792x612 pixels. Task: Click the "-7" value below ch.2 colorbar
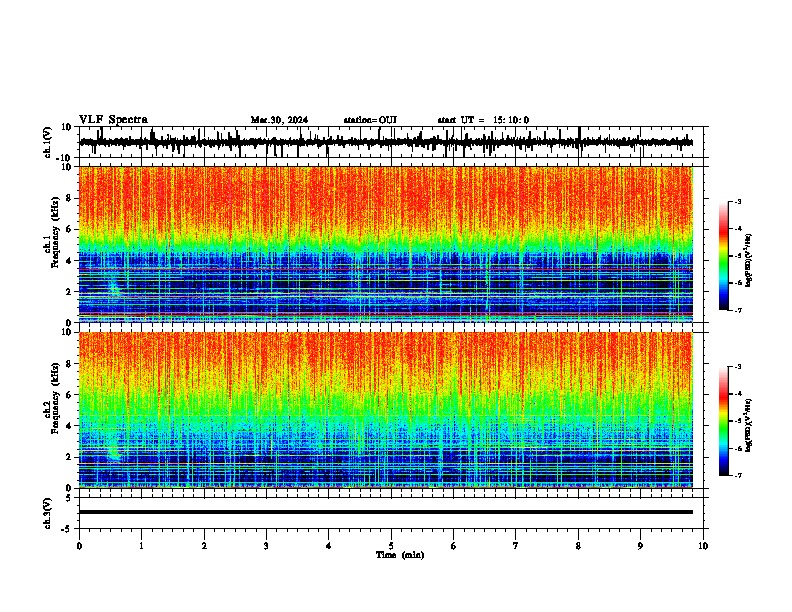[x=737, y=475]
